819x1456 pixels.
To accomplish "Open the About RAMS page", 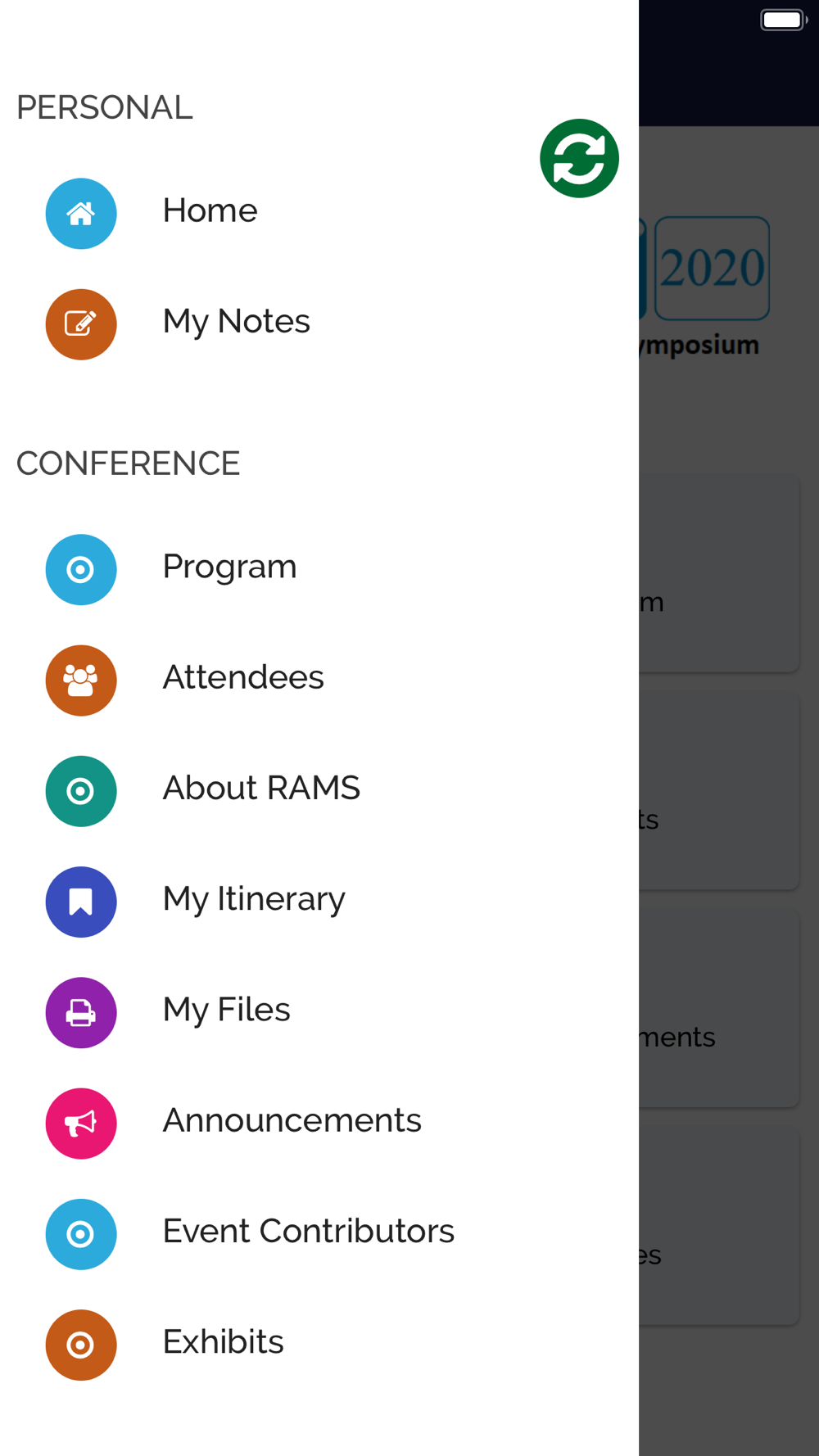I will 261,788.
